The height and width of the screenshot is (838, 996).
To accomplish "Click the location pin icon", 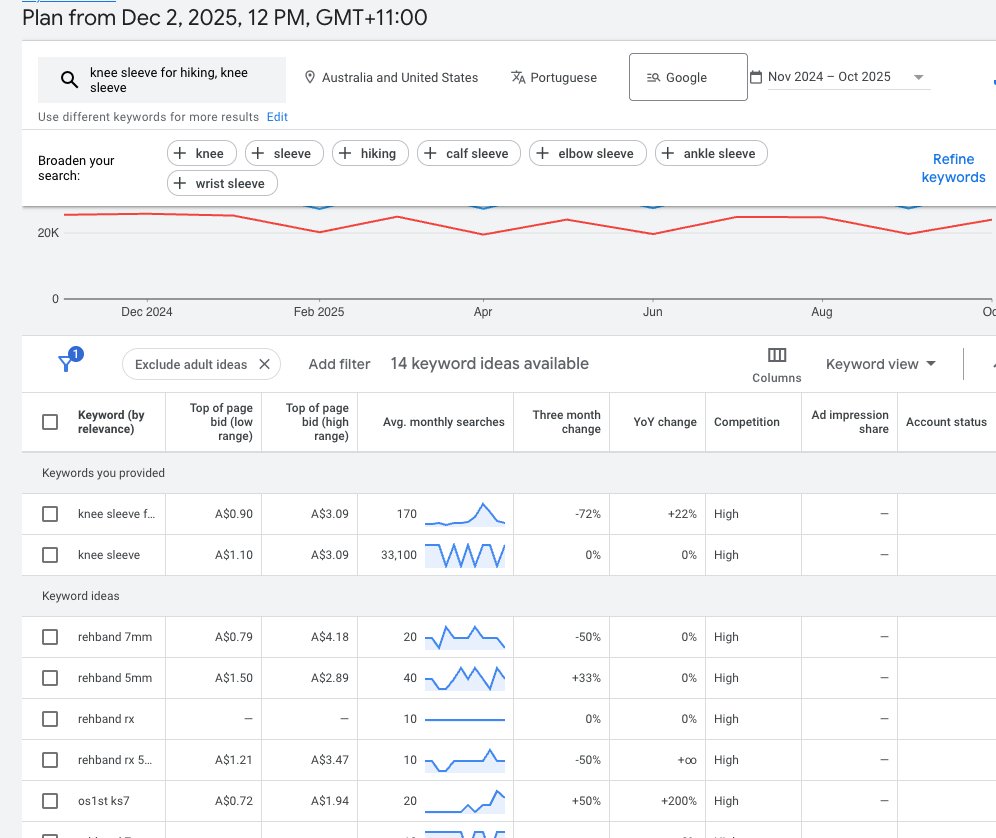I will [310, 77].
